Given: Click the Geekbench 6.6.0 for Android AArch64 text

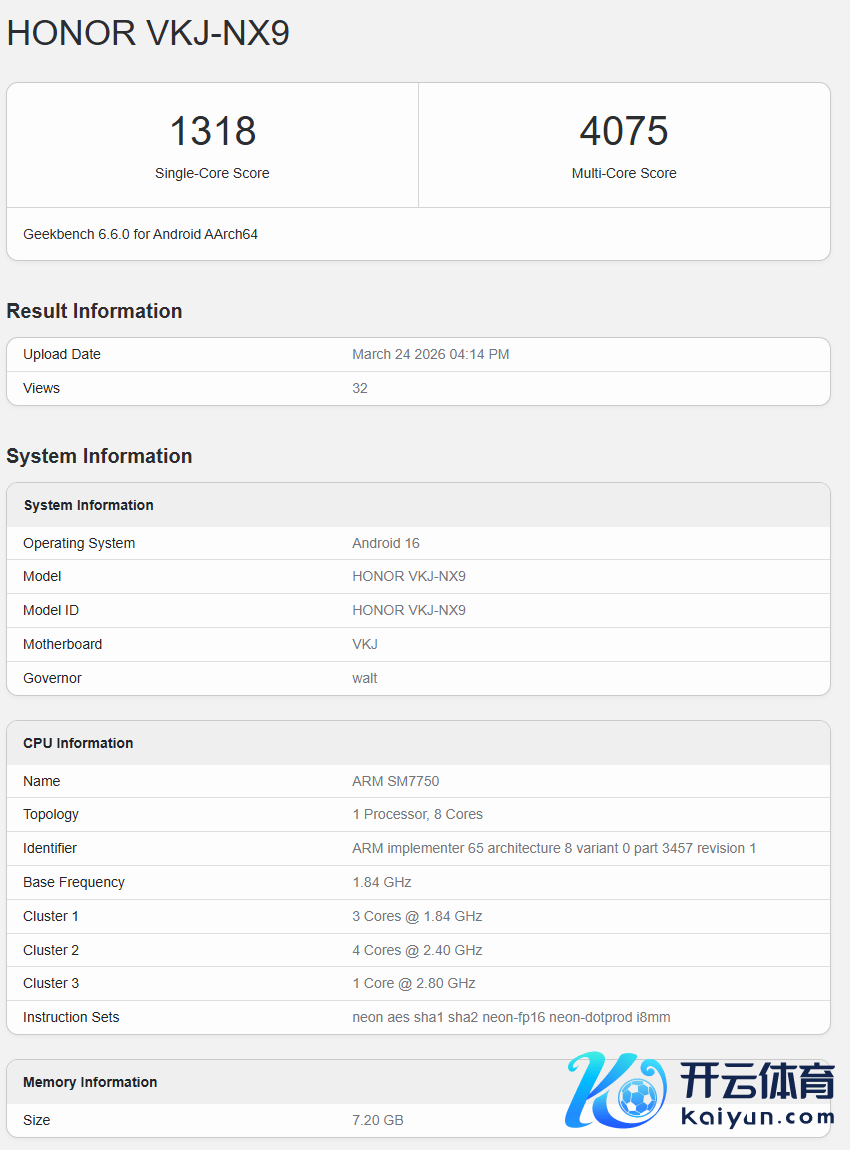Looking at the screenshot, I should [140, 234].
